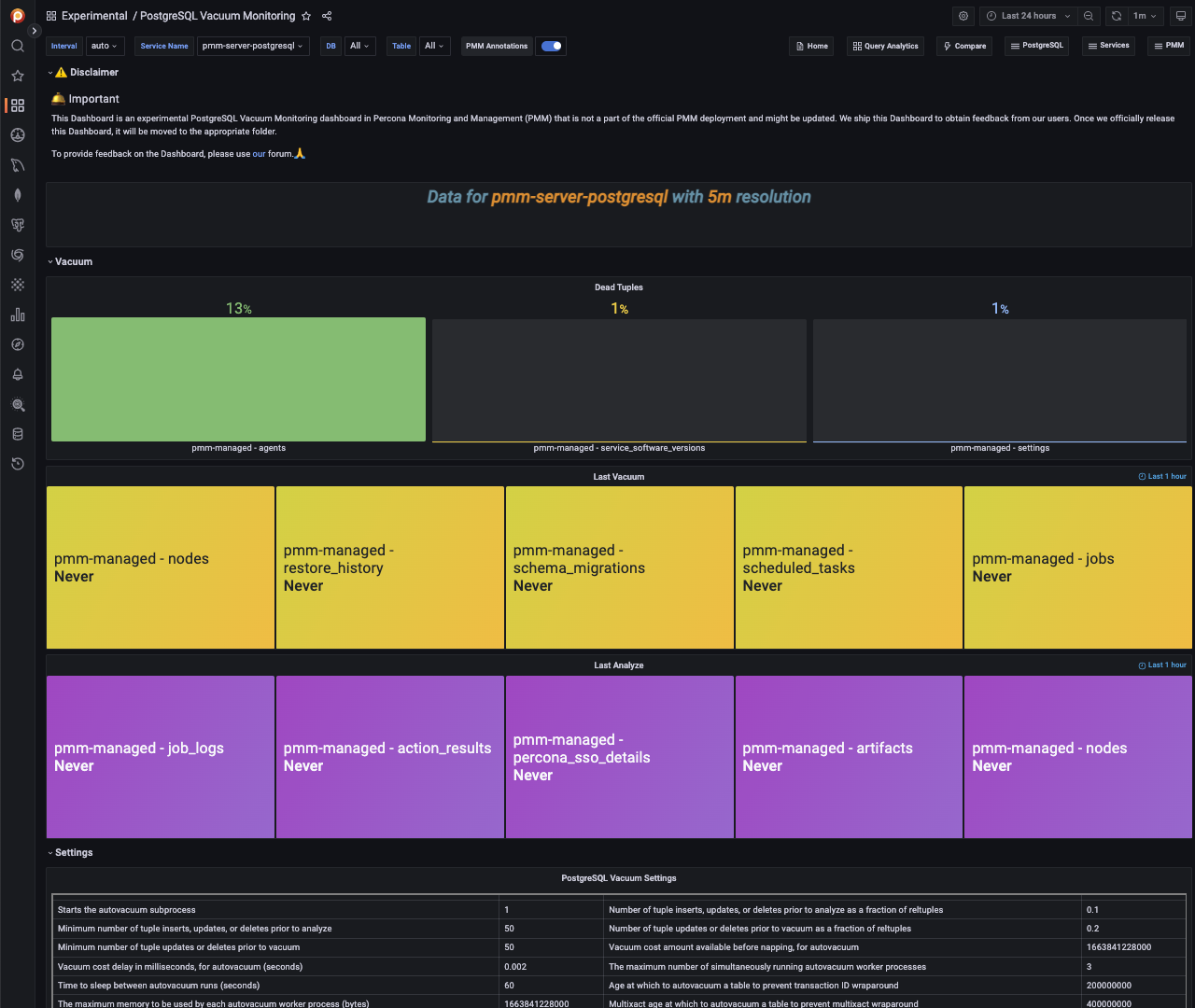The image size is (1195, 1008).
Task: Collapse the Vacuum section row
Action: pyautogui.click(x=73, y=262)
